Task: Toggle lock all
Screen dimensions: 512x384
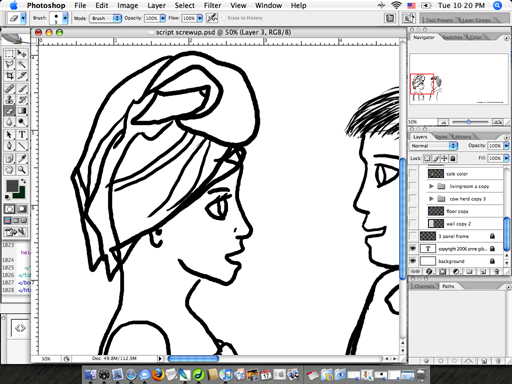Action: point(453,158)
